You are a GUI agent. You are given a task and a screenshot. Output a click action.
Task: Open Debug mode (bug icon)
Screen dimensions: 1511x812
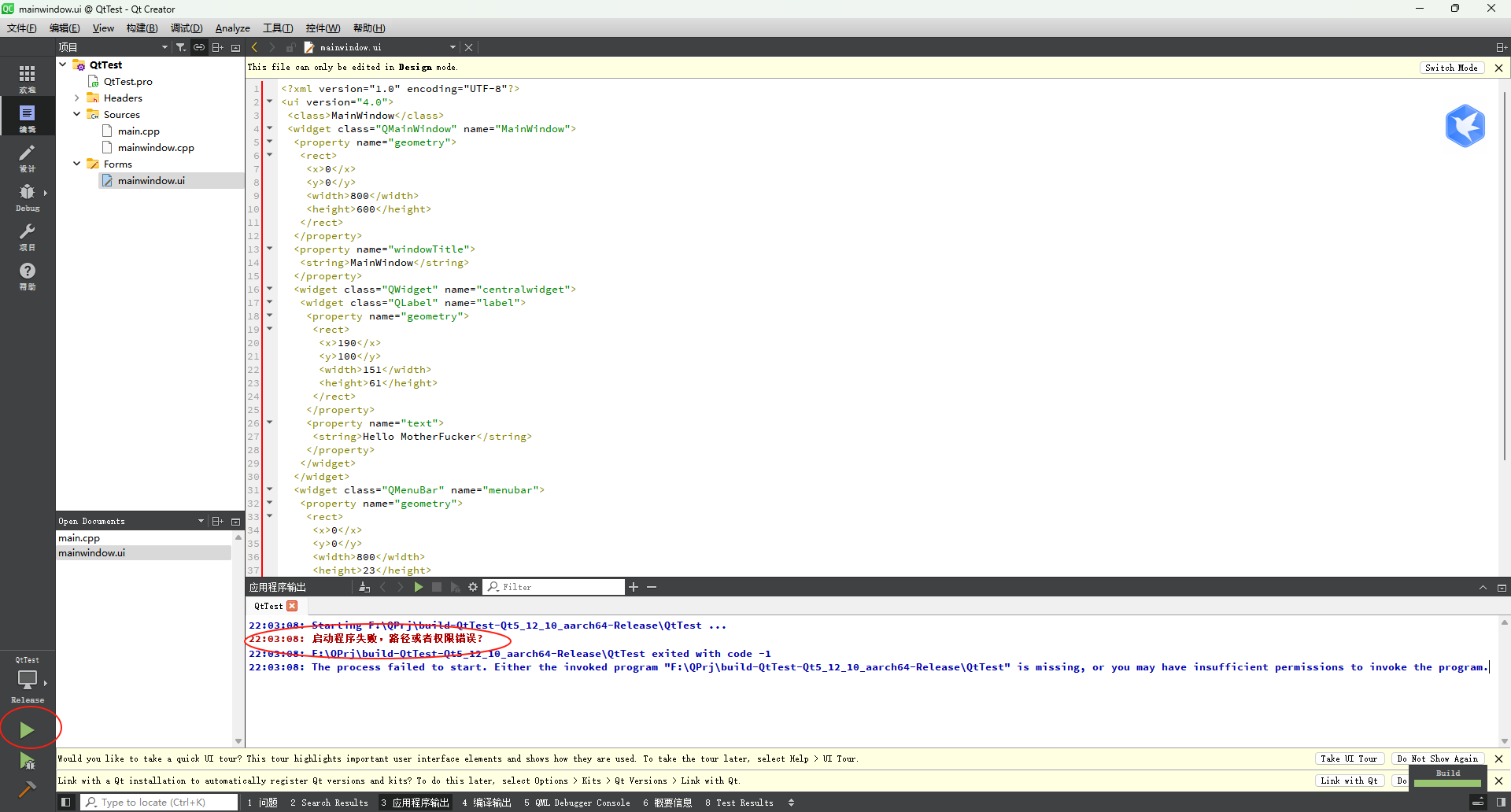pos(28,195)
